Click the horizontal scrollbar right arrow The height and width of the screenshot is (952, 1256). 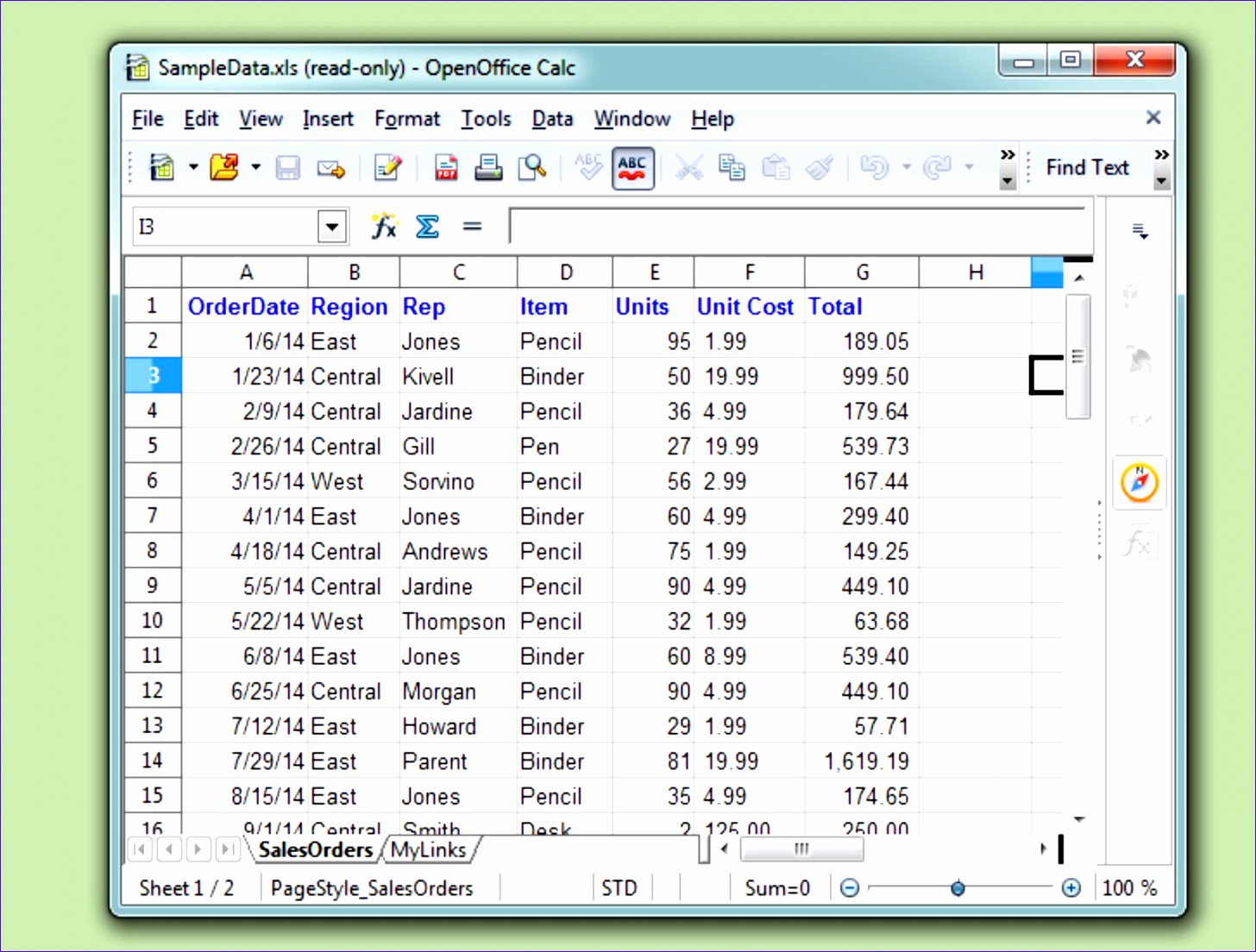tap(1043, 849)
